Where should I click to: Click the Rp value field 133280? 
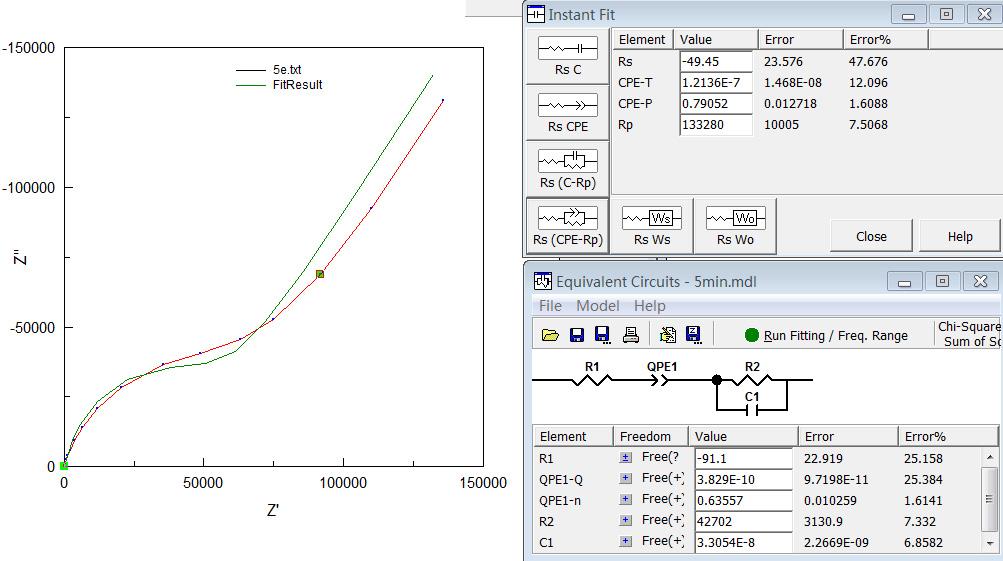click(x=716, y=125)
